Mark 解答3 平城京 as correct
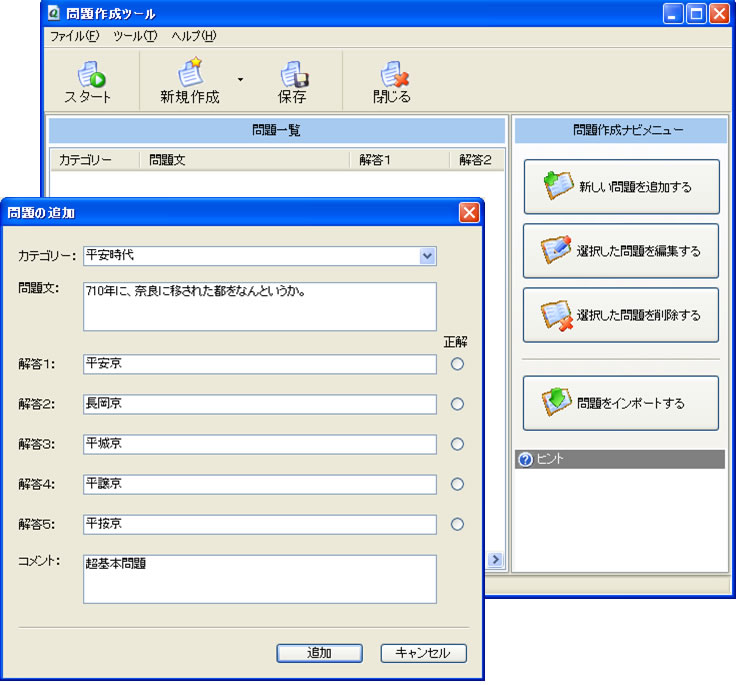This screenshot has width=737, height=685. 457,444
